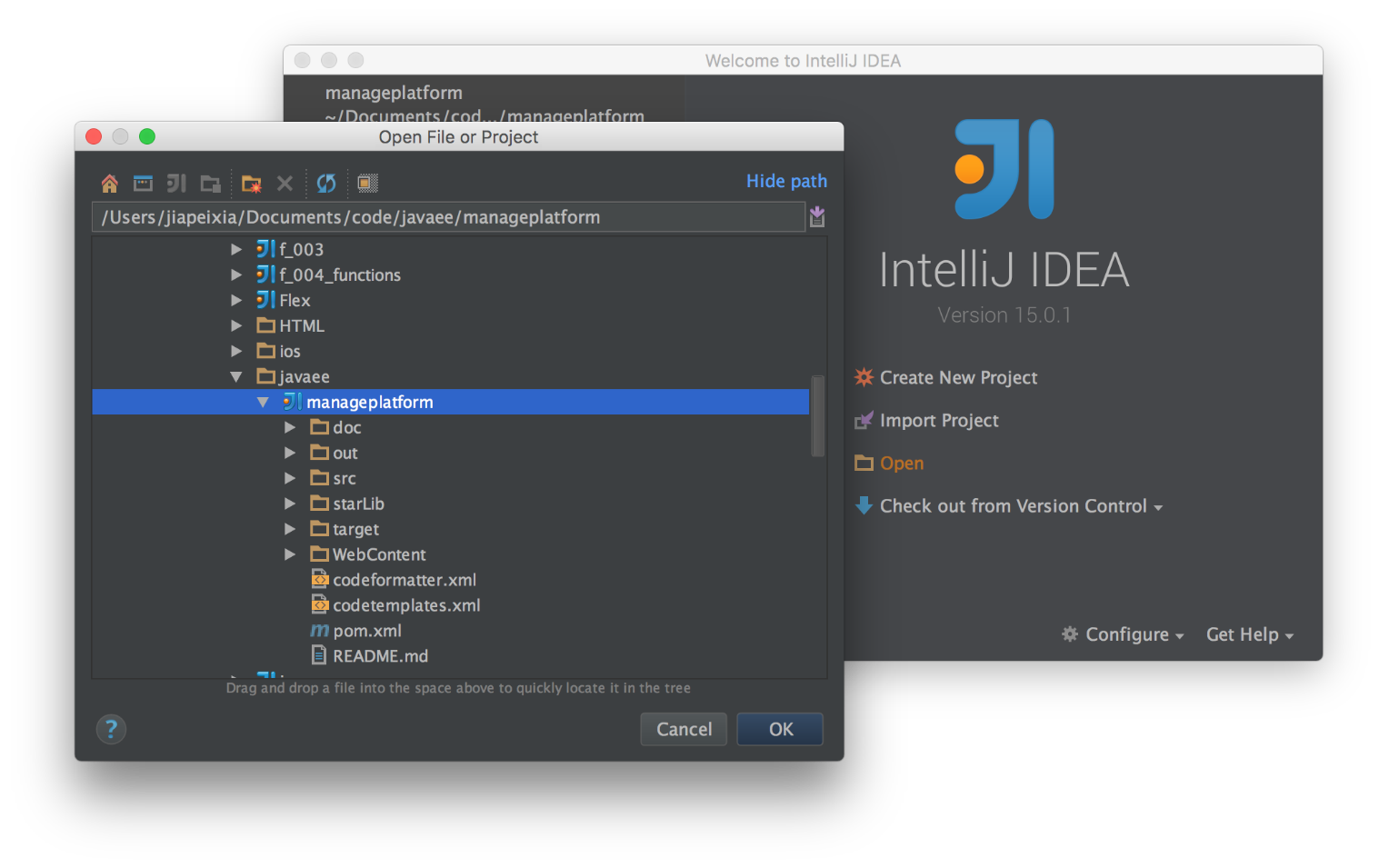This screenshot has width=1379, height=868.
Task: Expand the target folder
Action: 290,529
